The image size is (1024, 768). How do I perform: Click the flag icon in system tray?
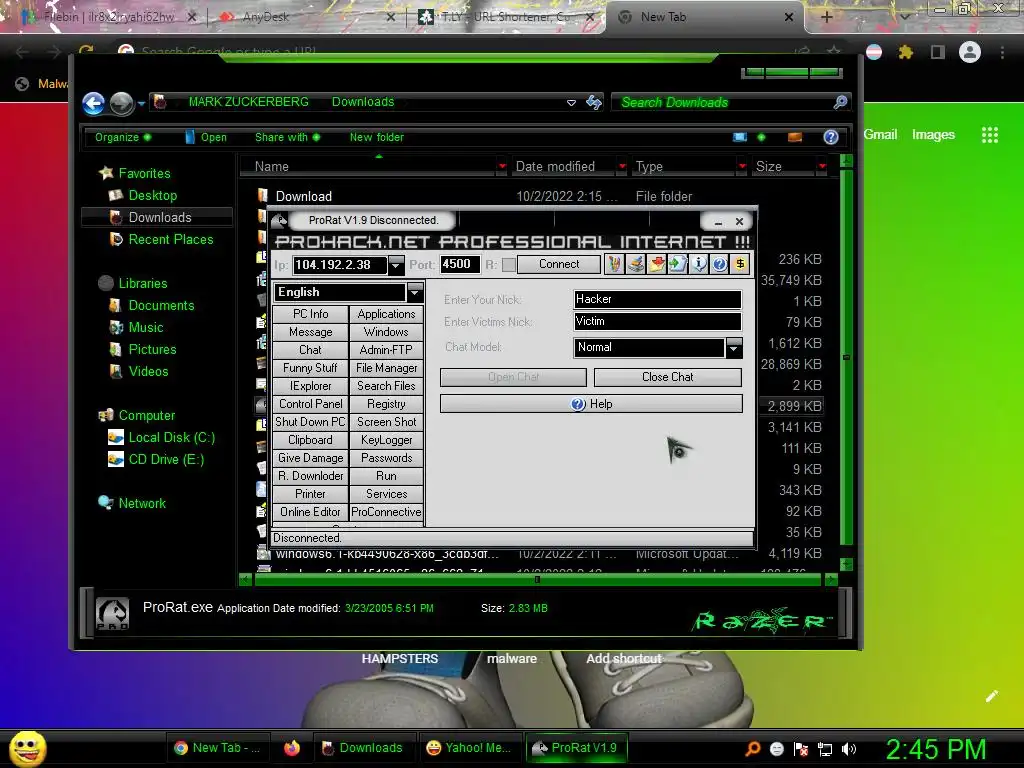pos(801,749)
